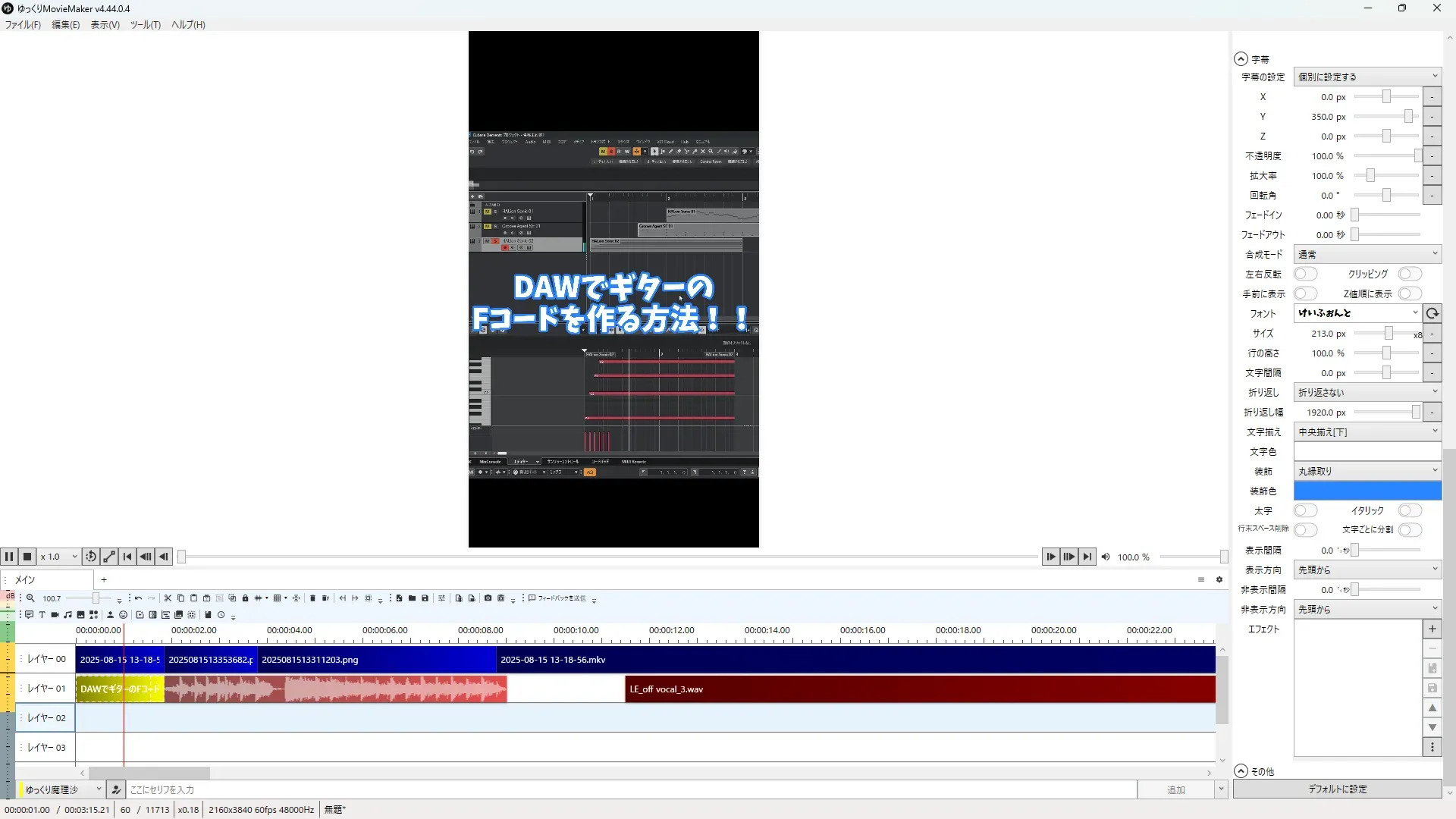Toggle the 左右反転 switch
This screenshot has height=819, width=1456.
pos(1304,274)
